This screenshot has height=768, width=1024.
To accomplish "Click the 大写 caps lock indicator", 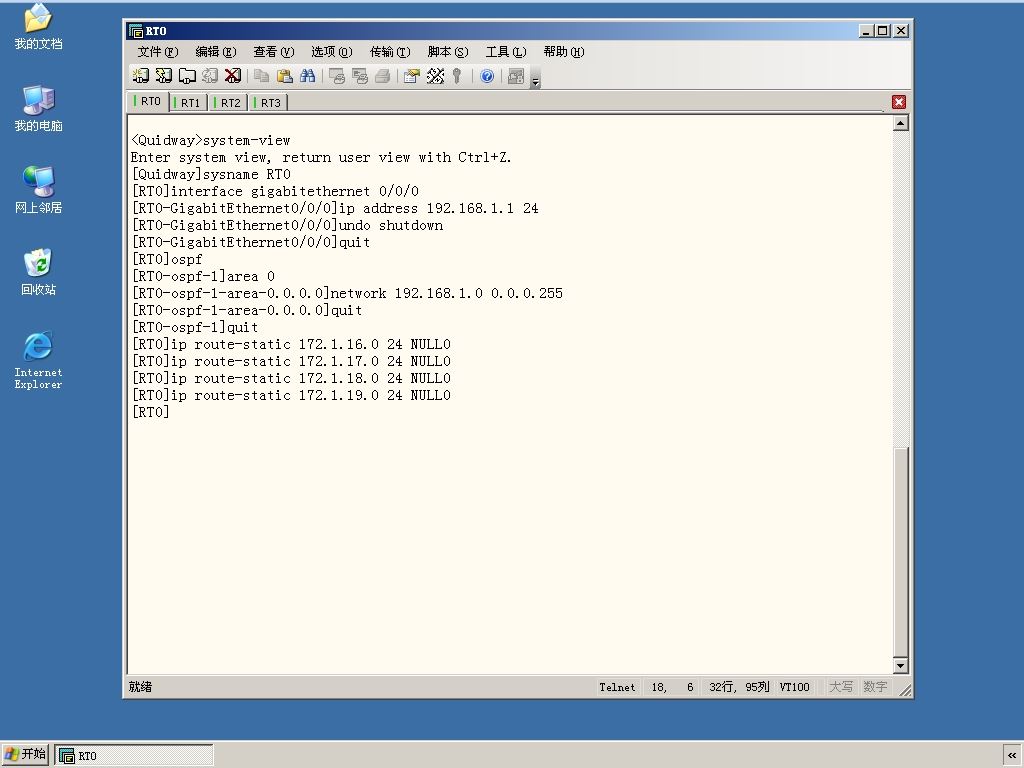I will 840,687.
